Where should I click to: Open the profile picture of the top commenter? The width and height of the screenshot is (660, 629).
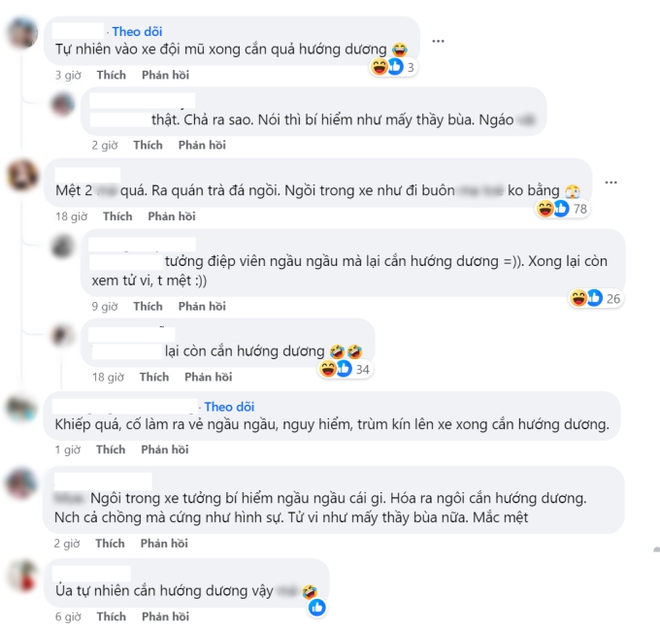click(21, 33)
